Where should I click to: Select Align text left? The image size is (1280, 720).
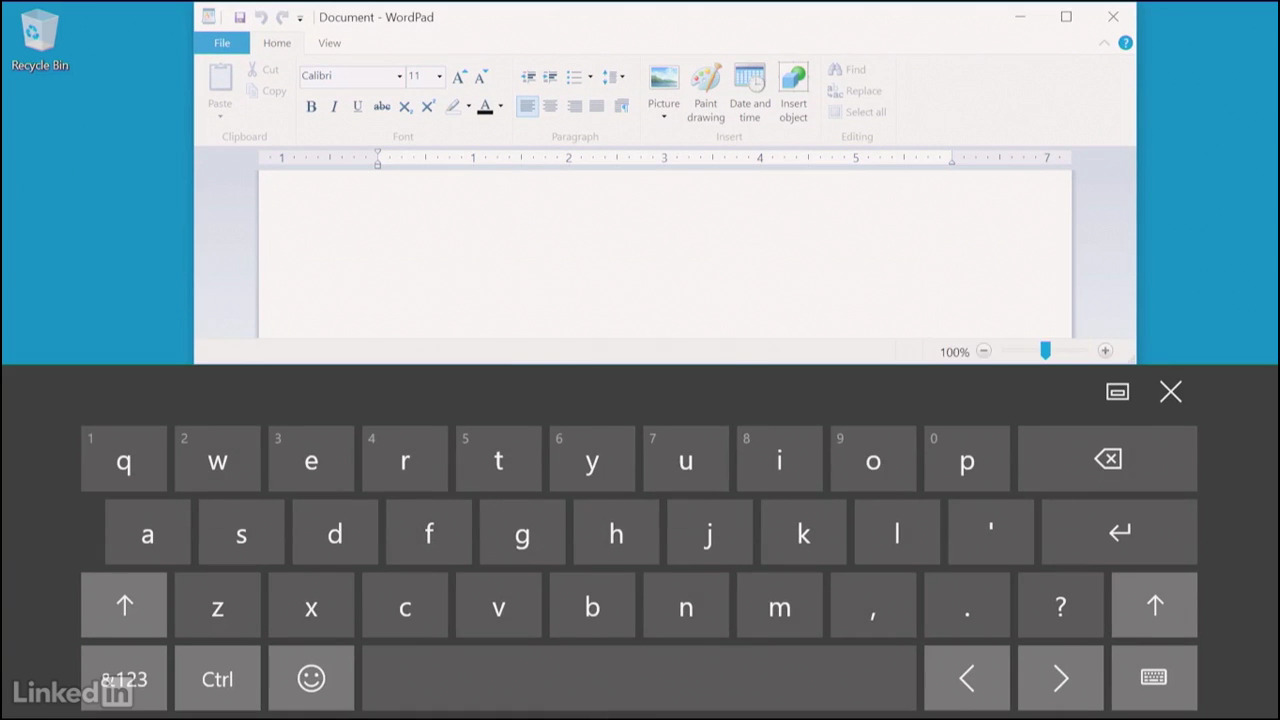[527, 106]
